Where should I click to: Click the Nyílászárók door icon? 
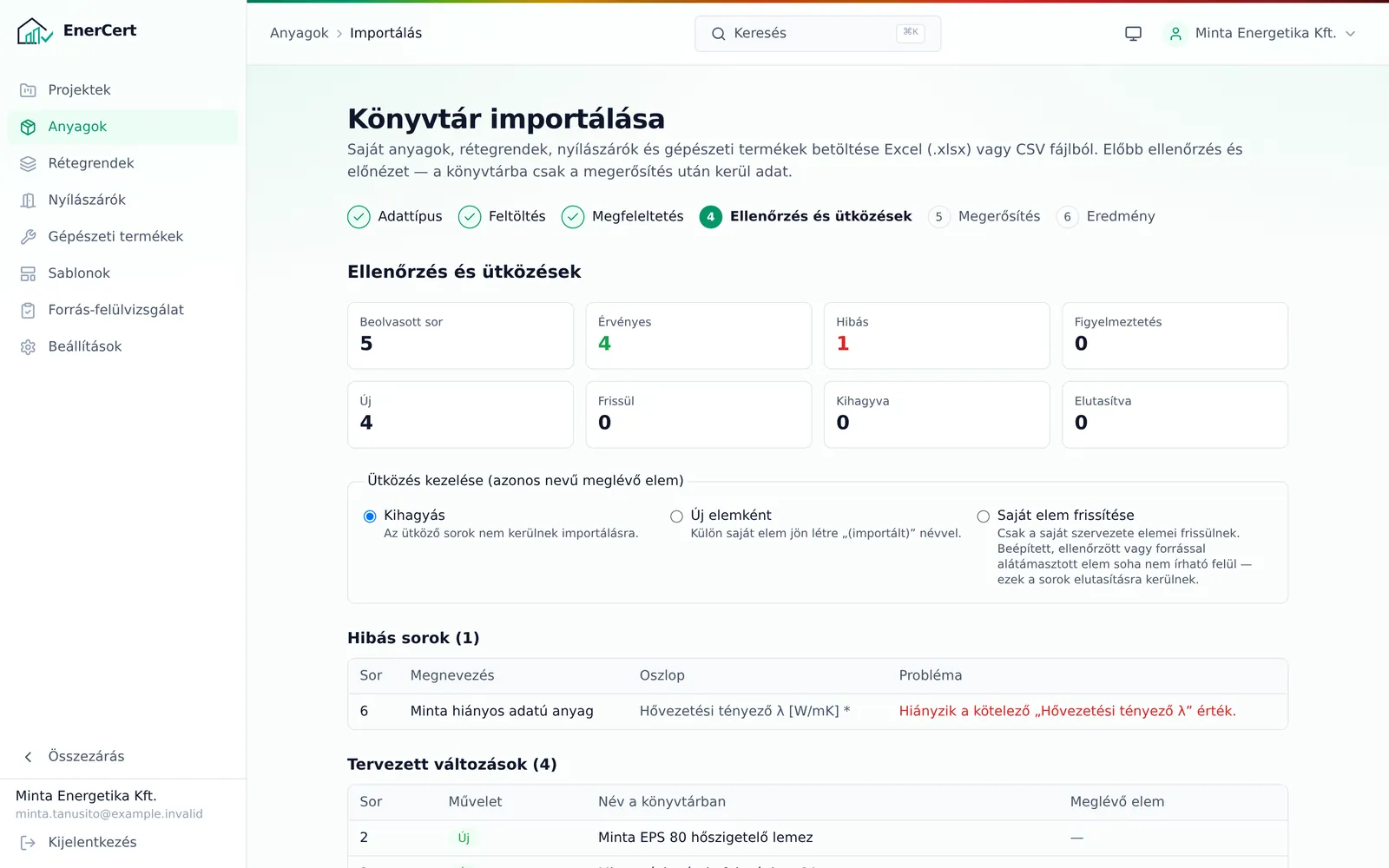pos(28,201)
